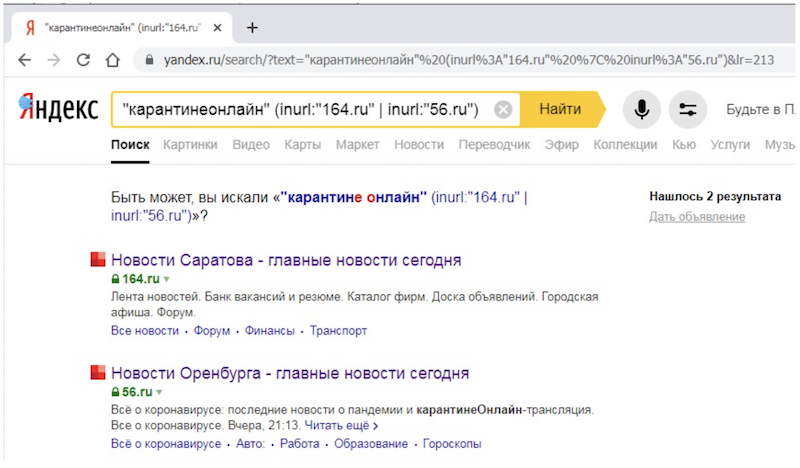Switch to Видео tab
This screenshot has width=800, height=468.
[x=251, y=145]
